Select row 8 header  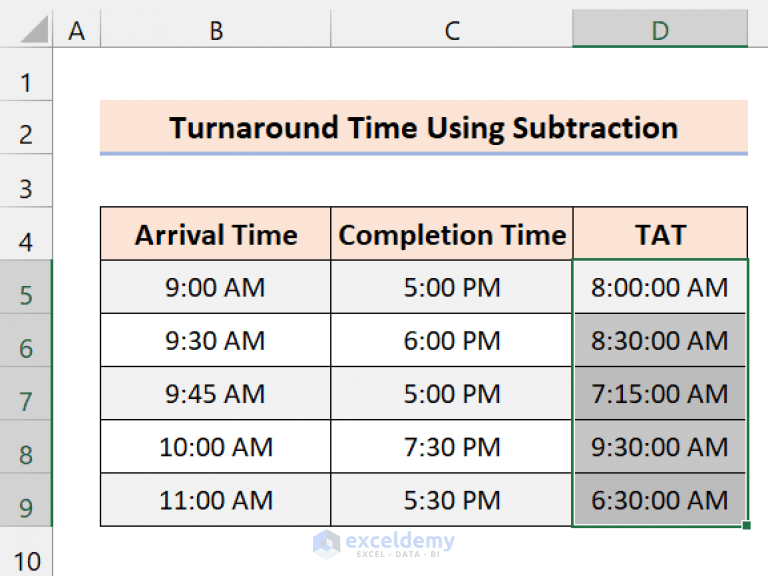[26, 446]
